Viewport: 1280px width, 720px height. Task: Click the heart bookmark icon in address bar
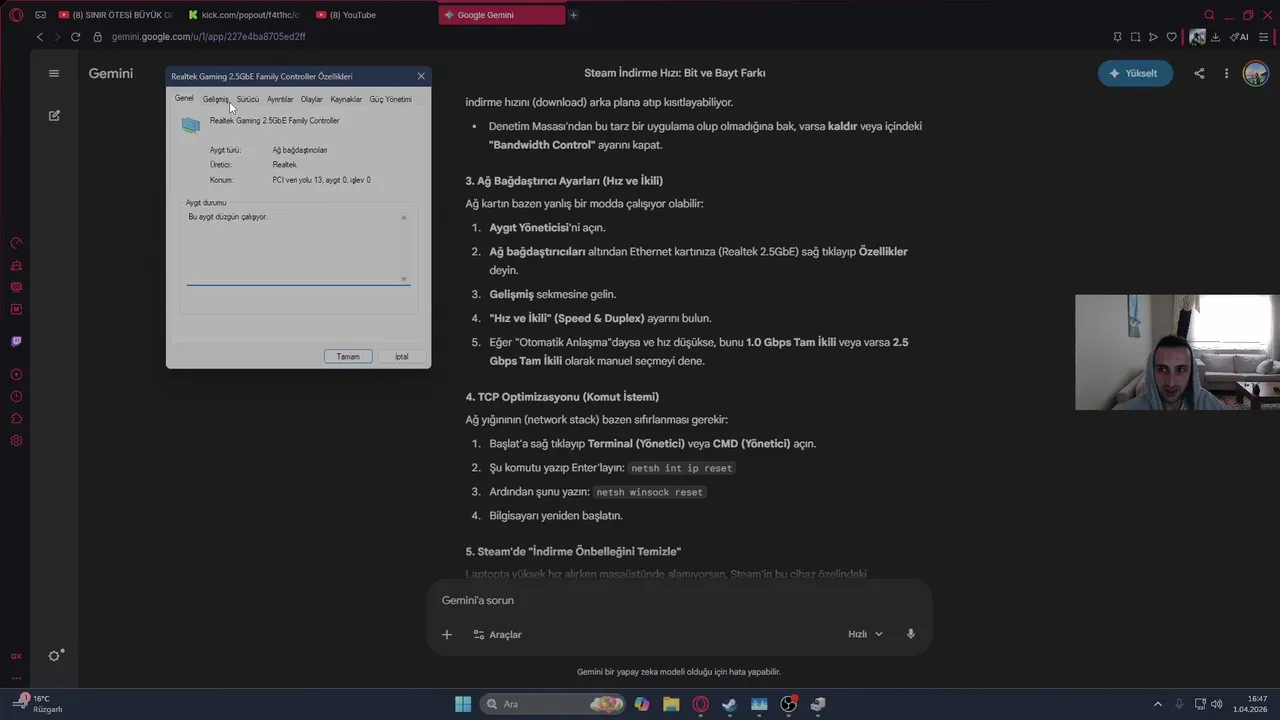1172,37
